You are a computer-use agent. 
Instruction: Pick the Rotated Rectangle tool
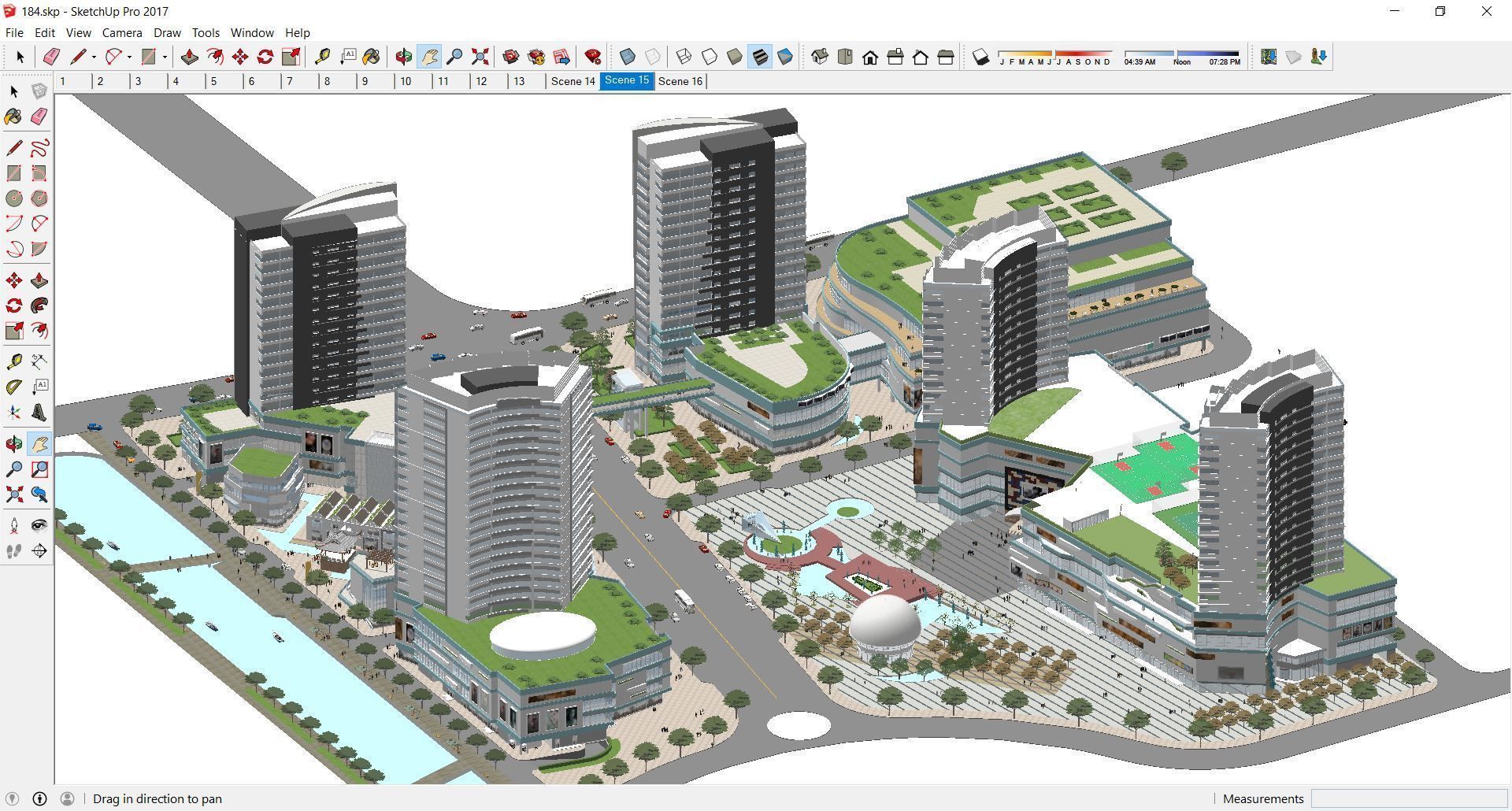(x=39, y=173)
